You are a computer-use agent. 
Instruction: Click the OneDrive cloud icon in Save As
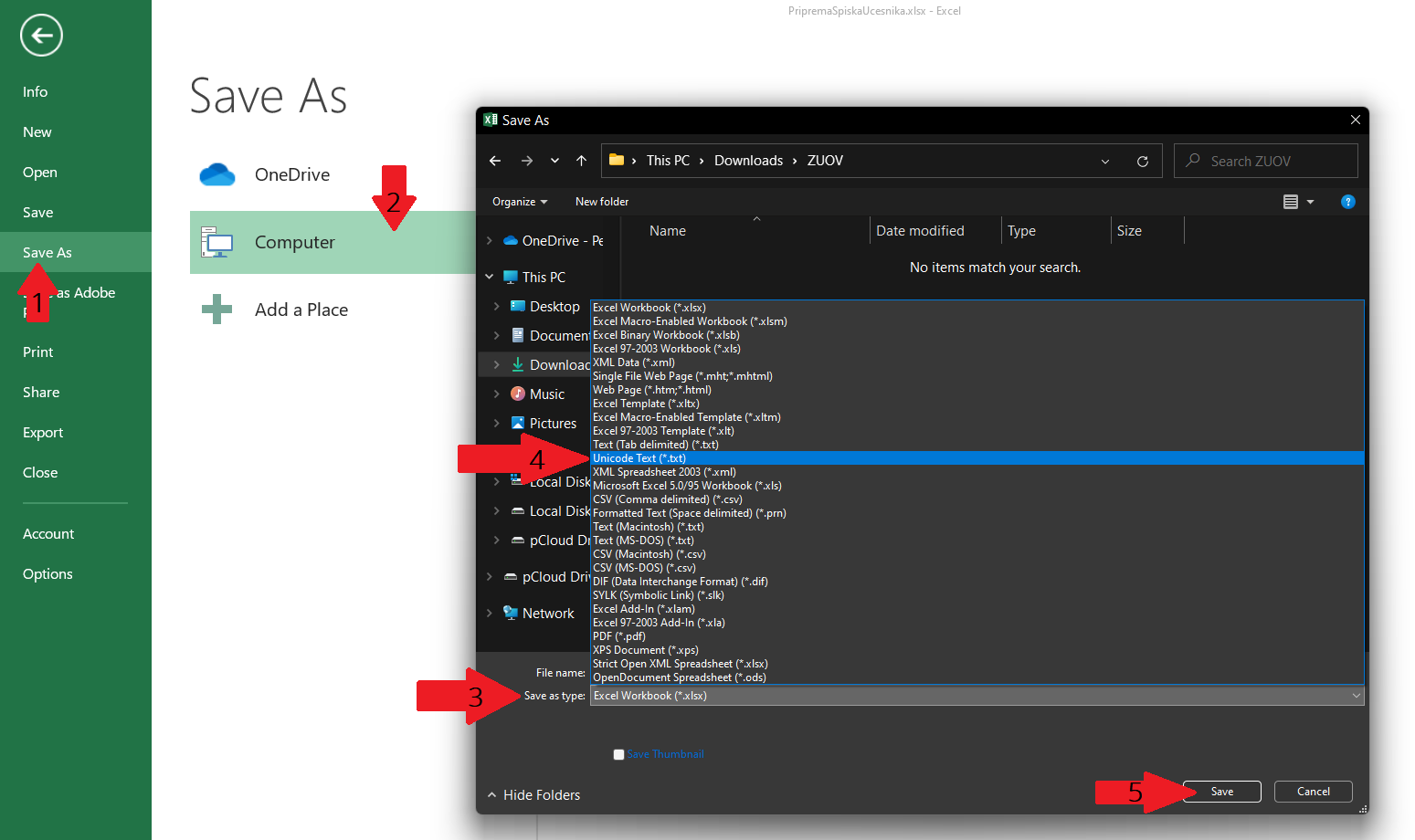pyautogui.click(x=217, y=174)
